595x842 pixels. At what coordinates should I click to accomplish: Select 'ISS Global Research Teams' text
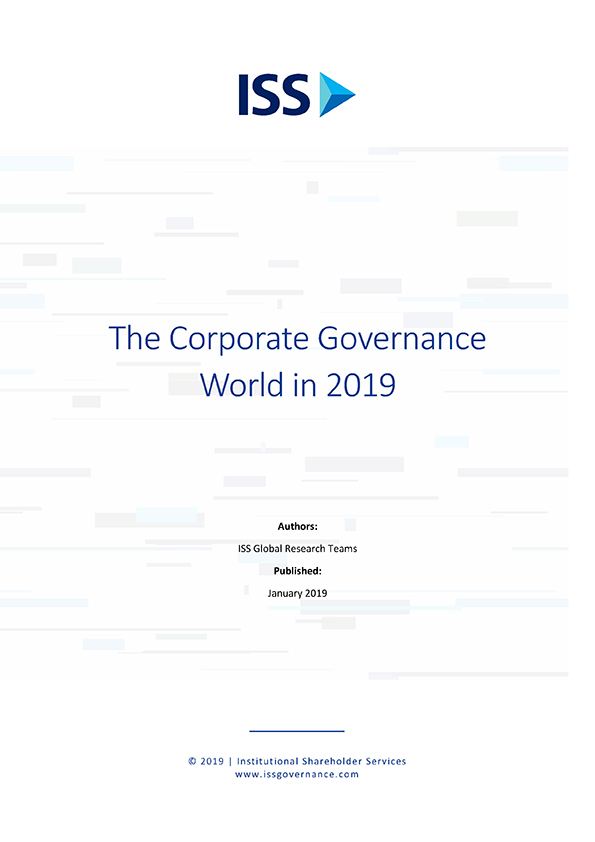point(298,548)
